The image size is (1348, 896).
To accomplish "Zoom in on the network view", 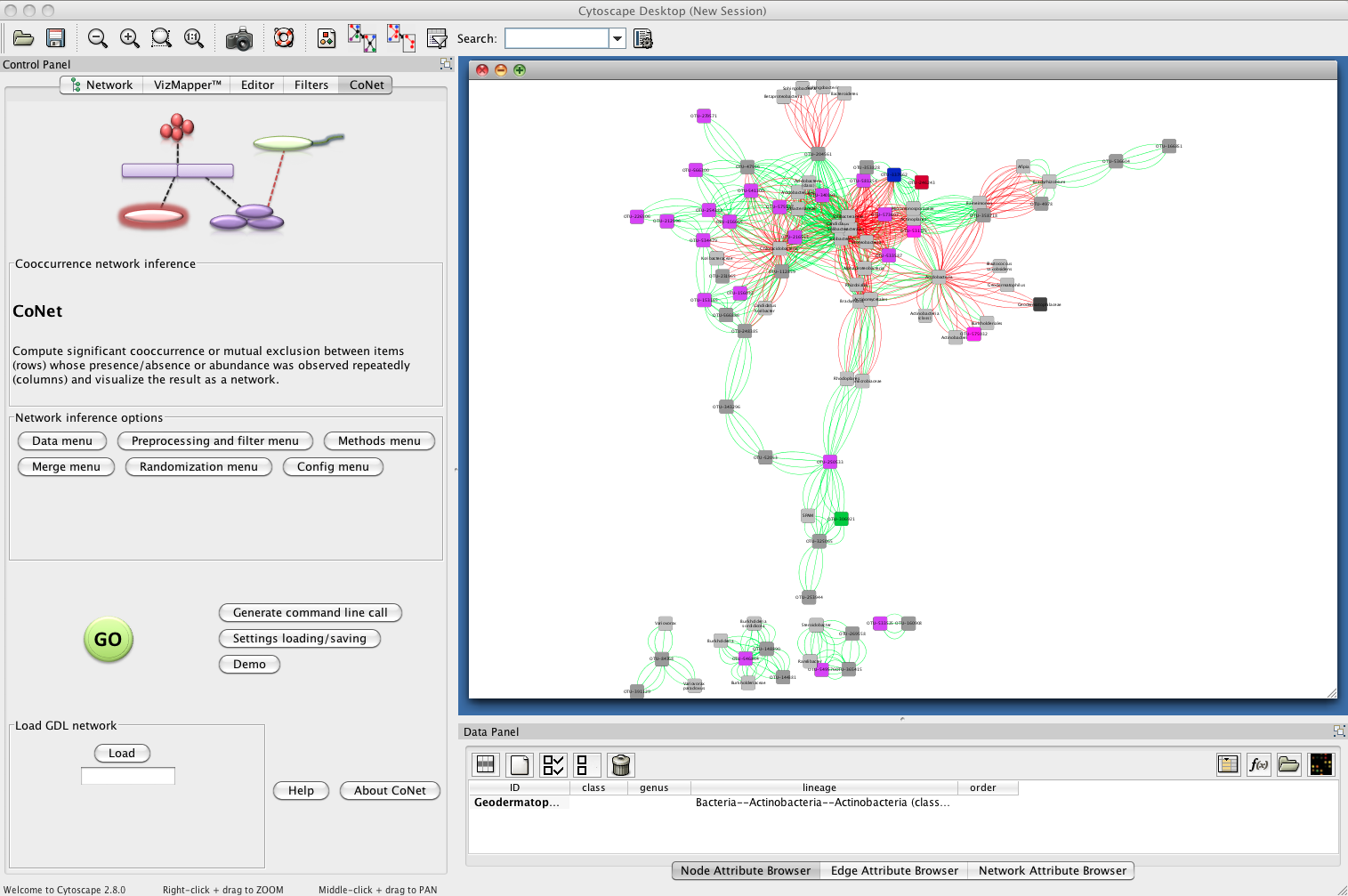I will click(130, 38).
